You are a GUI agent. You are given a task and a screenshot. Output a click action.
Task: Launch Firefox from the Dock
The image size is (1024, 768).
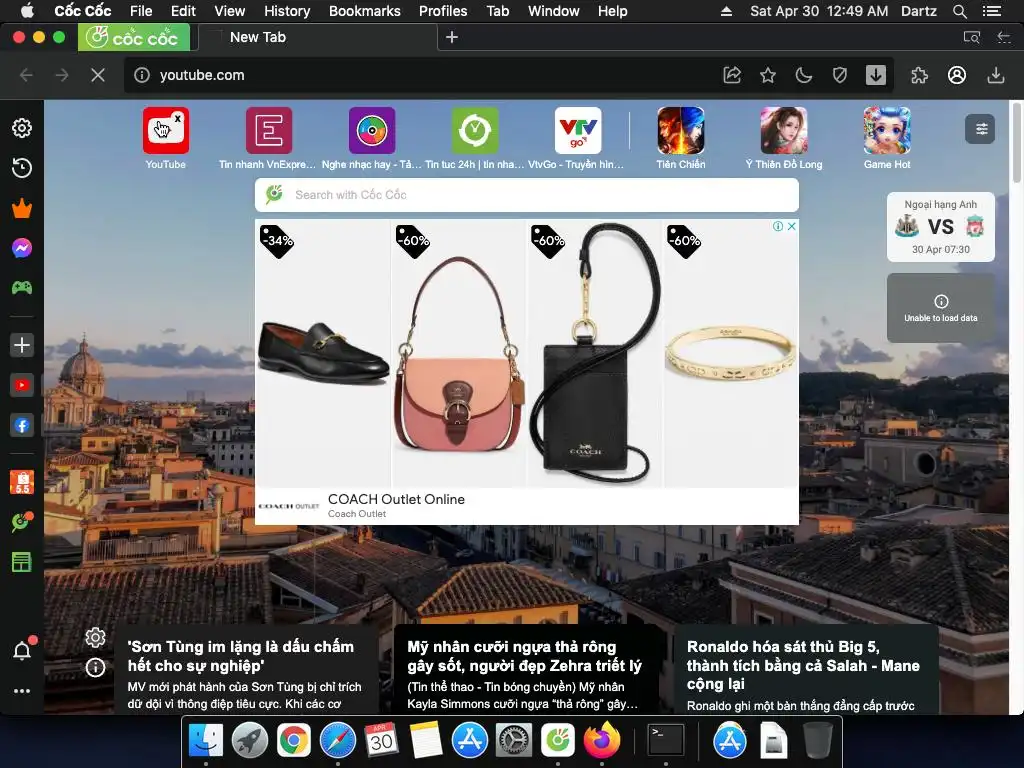coord(601,740)
